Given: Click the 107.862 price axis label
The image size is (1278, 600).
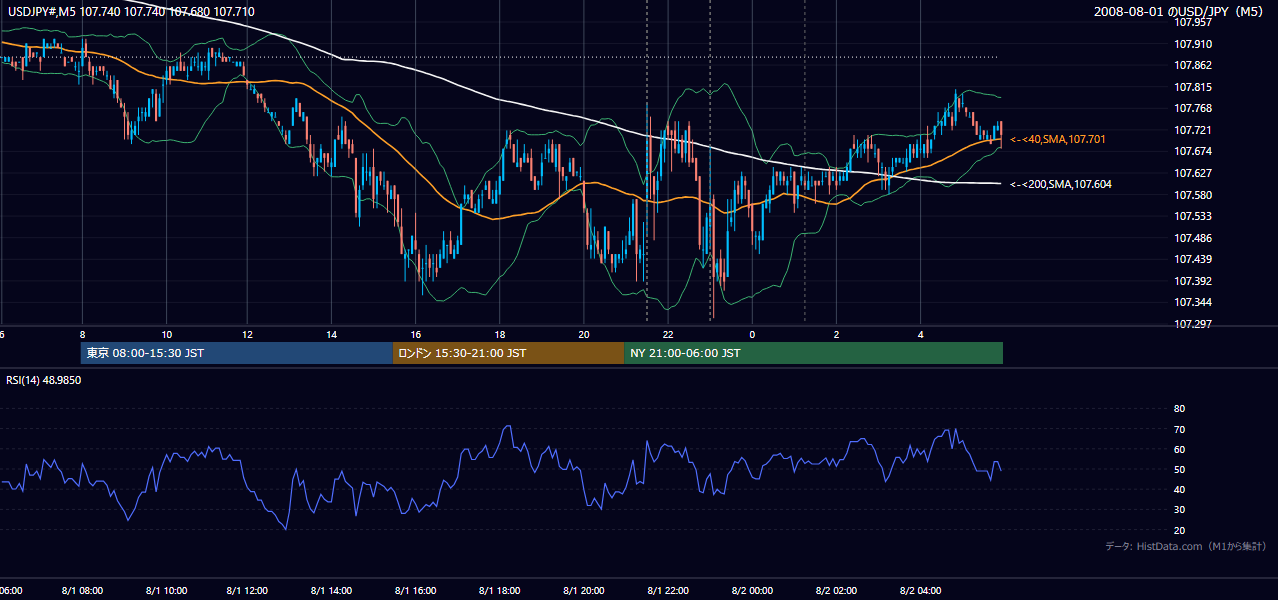Looking at the screenshot, I should tap(1193, 65).
